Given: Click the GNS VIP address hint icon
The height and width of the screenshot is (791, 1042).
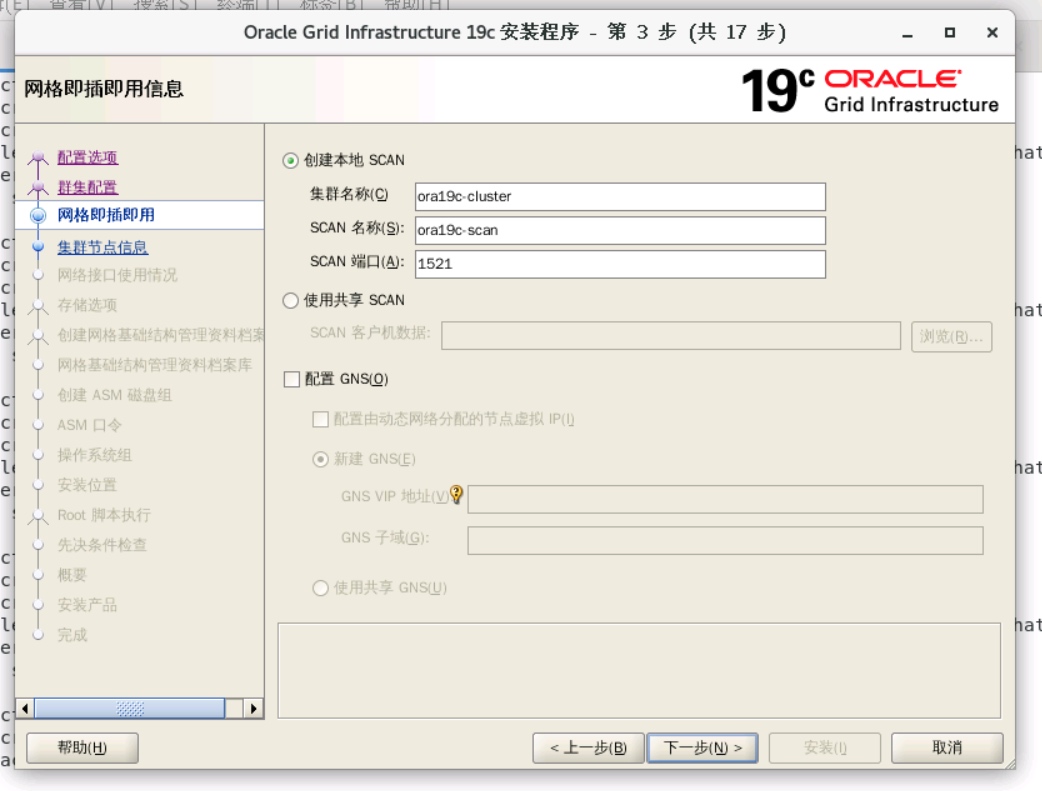Looking at the screenshot, I should tap(457, 494).
